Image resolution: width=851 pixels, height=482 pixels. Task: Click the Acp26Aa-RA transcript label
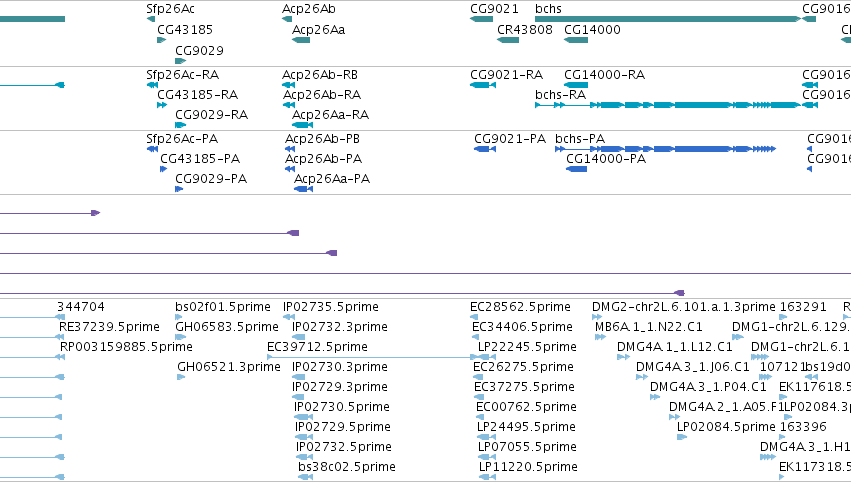coord(330,115)
